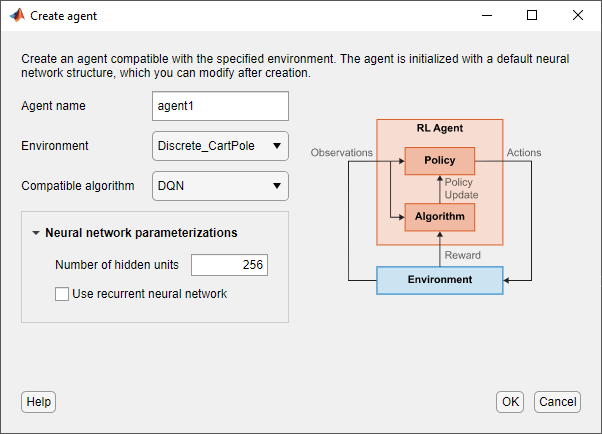Screen dimensions: 602x434
Task: Collapse the Neural network parameterizations section
Action: [x=36, y=233]
